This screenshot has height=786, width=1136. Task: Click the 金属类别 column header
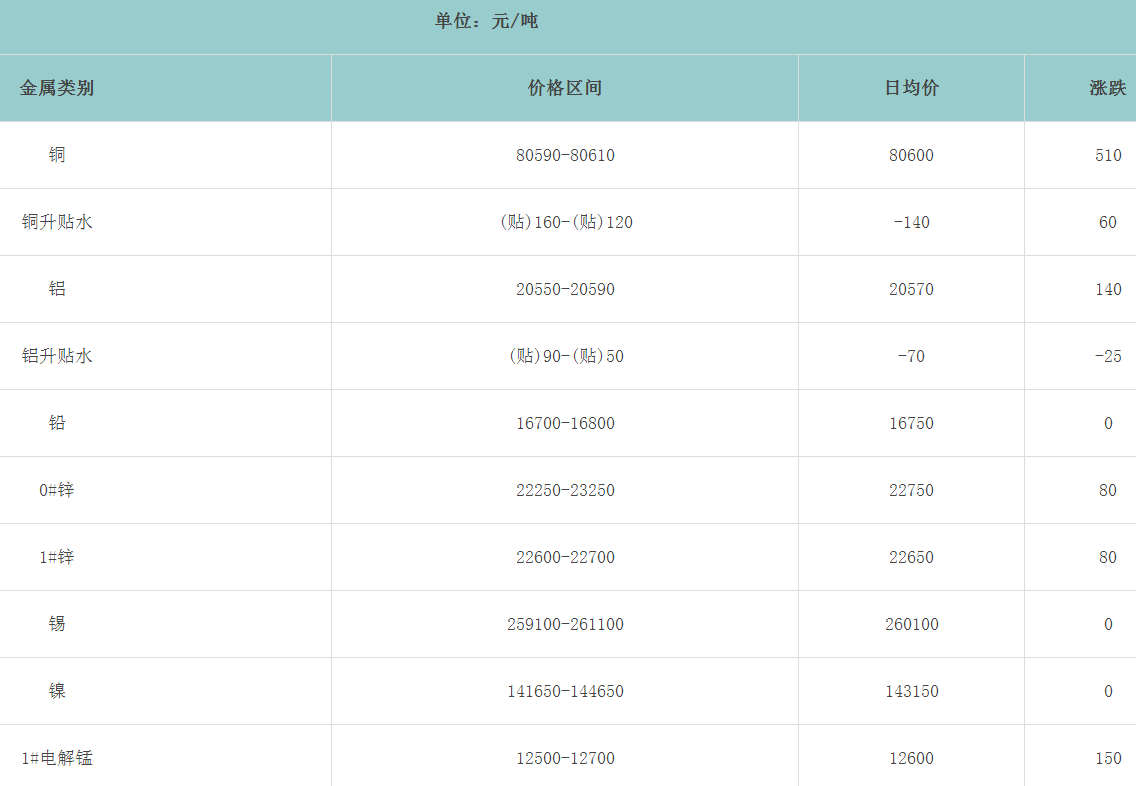57,88
